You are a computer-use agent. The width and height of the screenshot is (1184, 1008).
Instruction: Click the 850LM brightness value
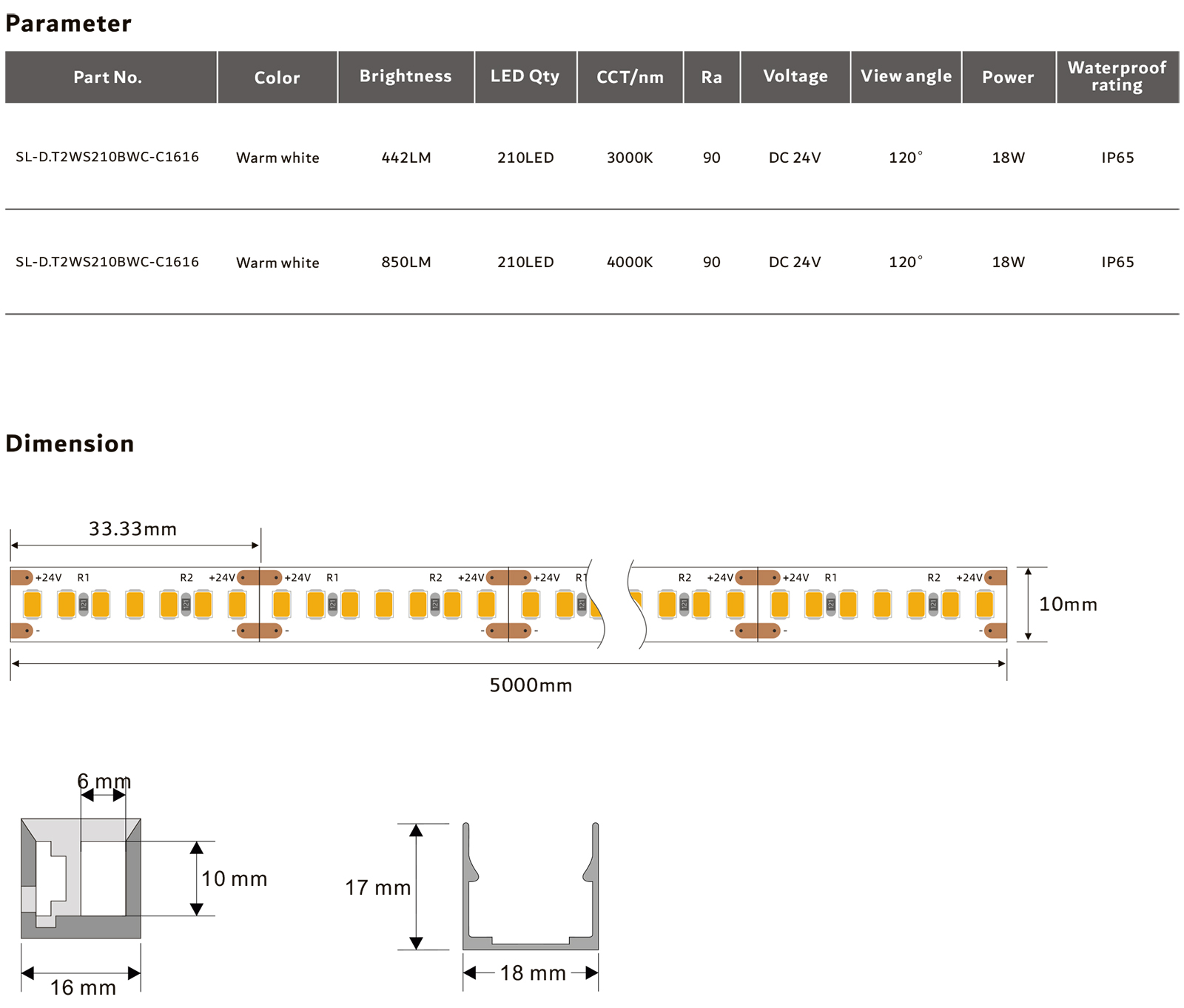coord(406,262)
